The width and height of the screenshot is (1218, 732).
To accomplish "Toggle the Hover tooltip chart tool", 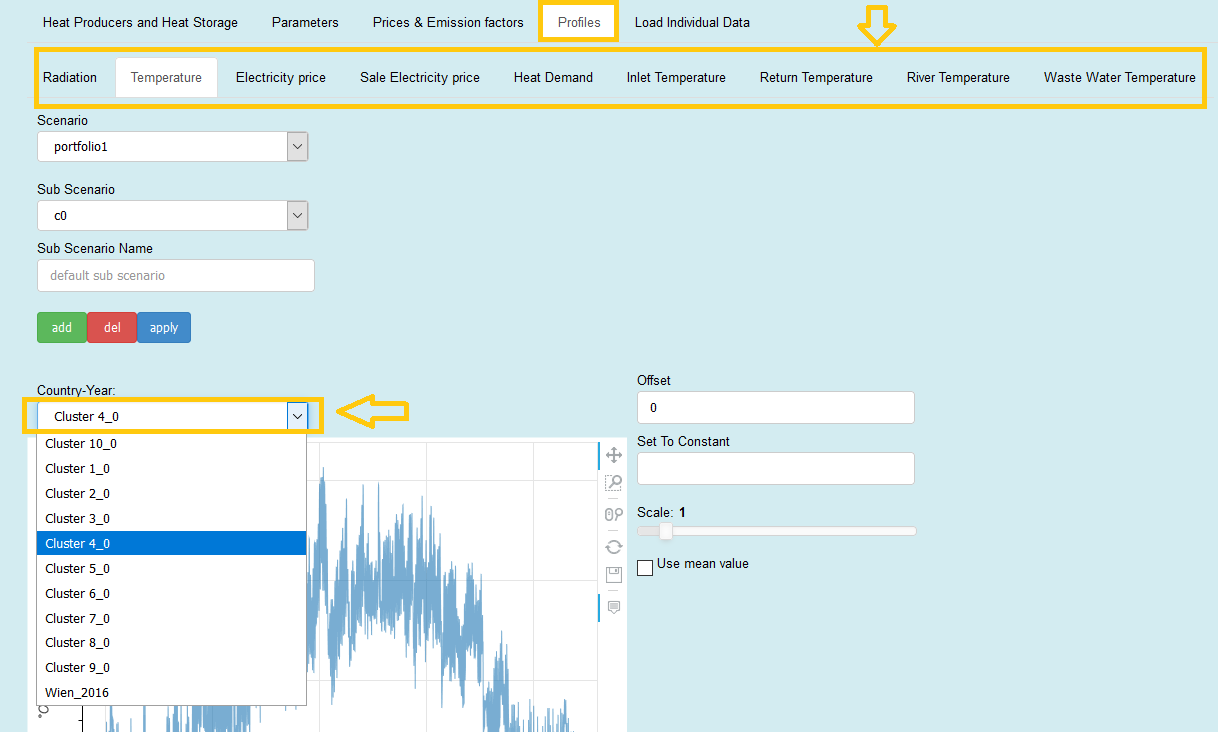I will click(614, 607).
